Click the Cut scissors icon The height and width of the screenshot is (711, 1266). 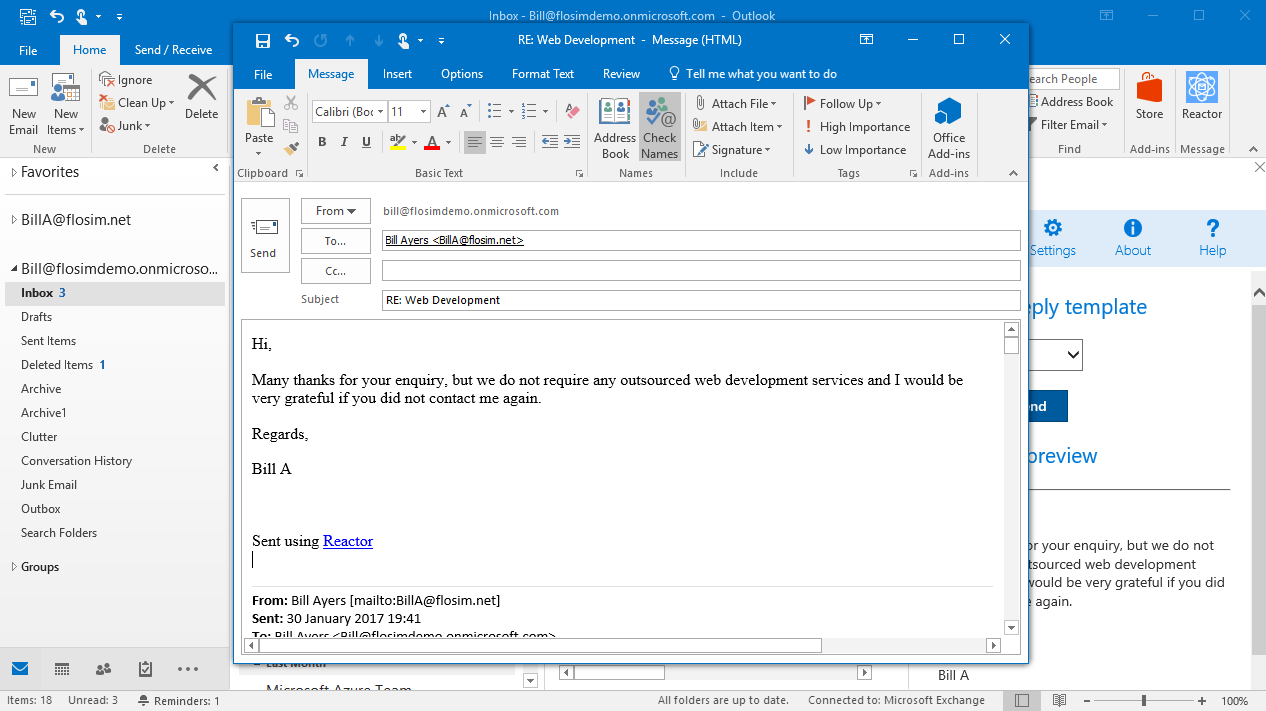click(x=291, y=103)
